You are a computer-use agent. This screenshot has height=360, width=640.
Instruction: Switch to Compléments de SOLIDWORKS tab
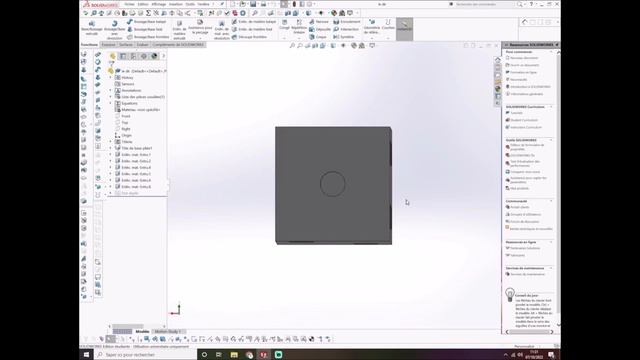pos(178,44)
